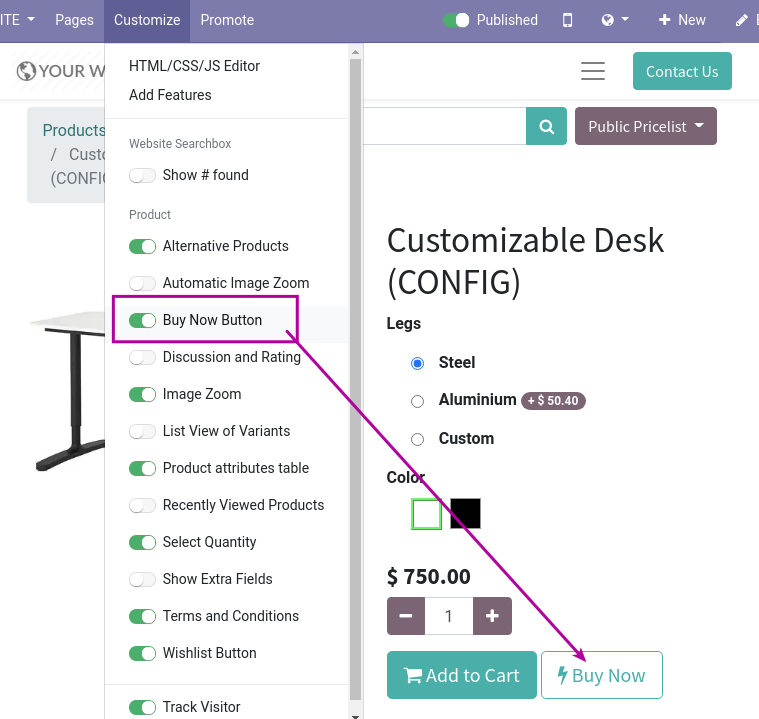The image size is (759, 719).
Task: Click the $ 750.00 price text
Action: 428,577
